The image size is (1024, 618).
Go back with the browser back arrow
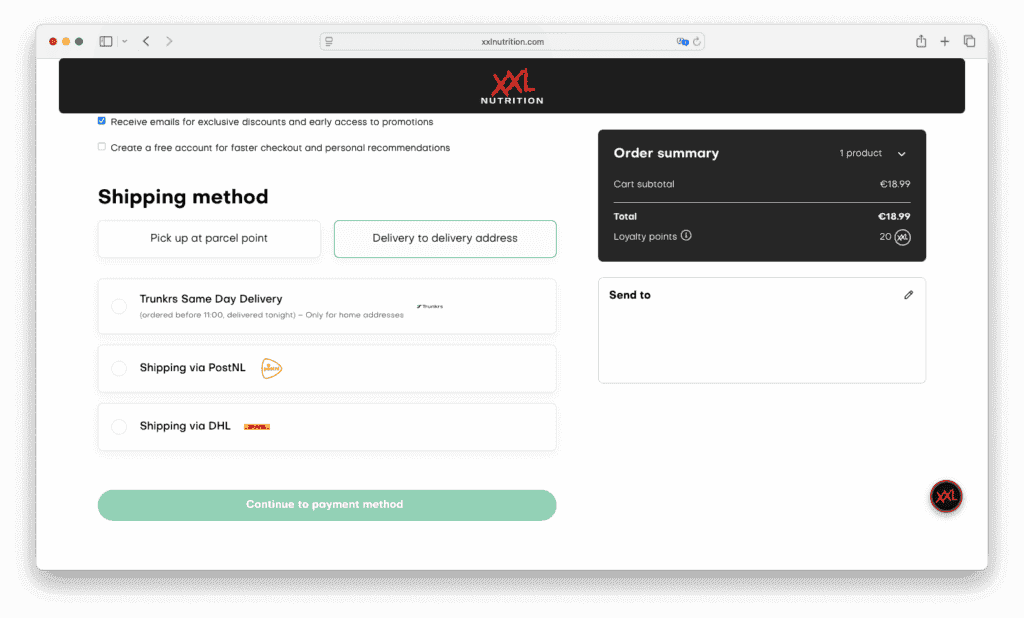146,41
